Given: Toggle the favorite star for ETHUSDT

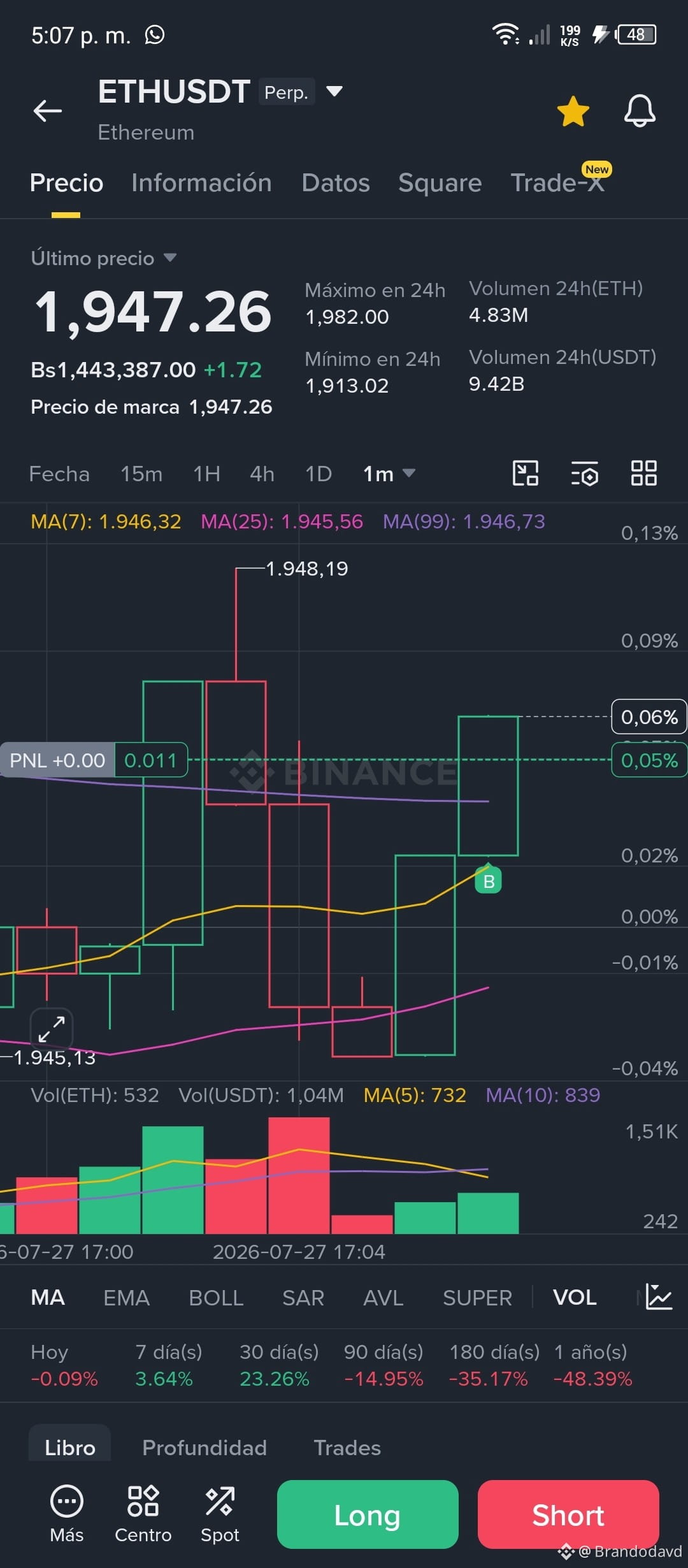Looking at the screenshot, I should tap(573, 112).
